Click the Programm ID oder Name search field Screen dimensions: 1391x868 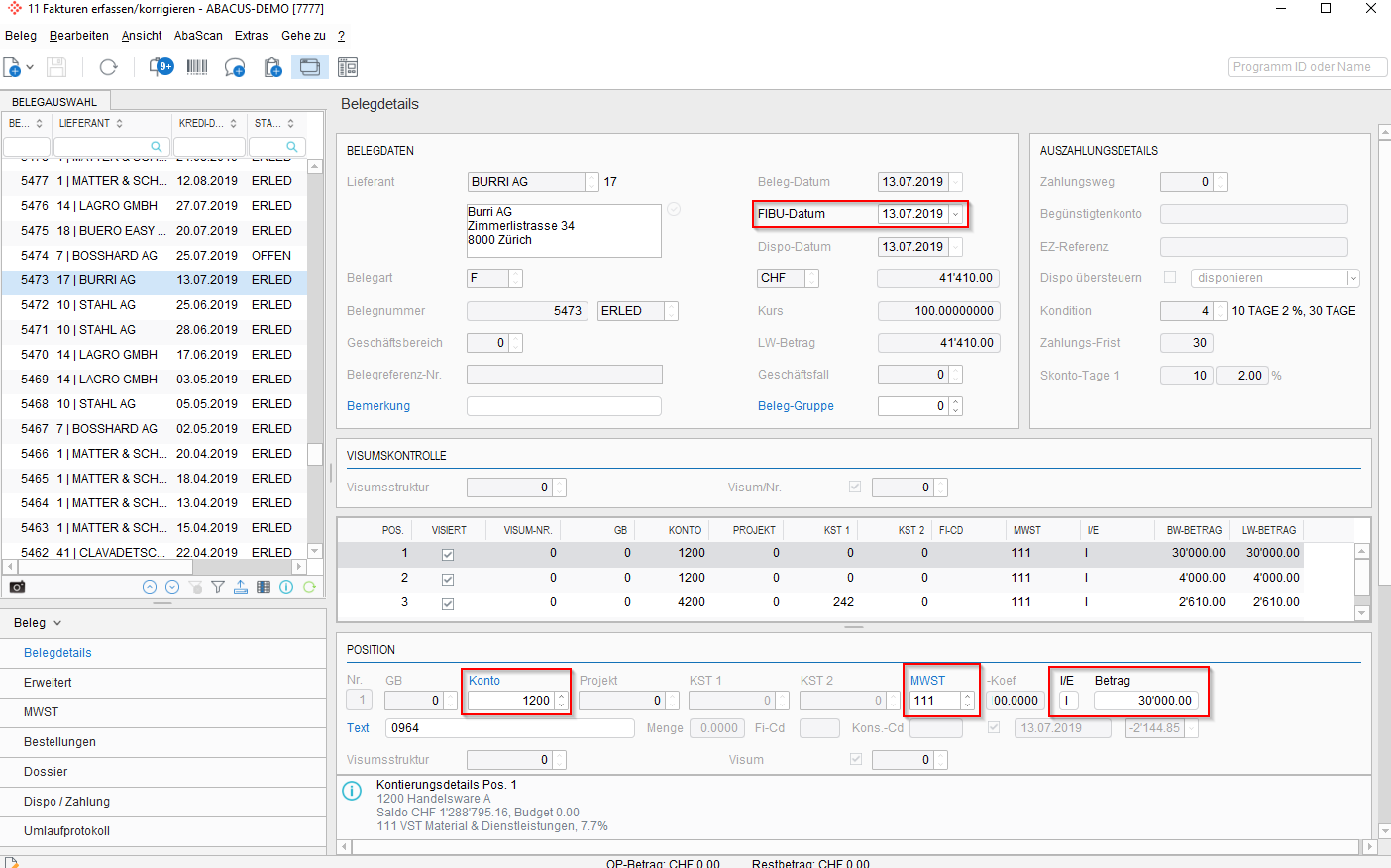pyautogui.click(x=1308, y=67)
